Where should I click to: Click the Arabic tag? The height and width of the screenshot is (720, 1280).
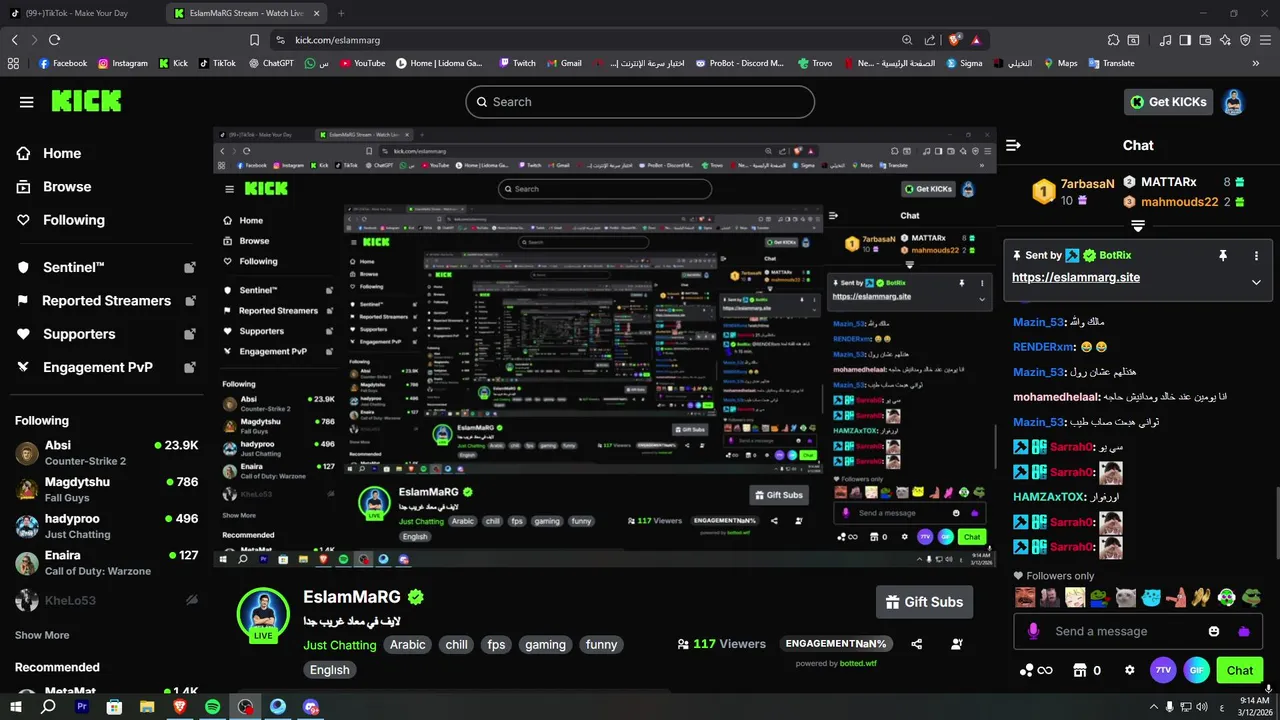point(408,645)
